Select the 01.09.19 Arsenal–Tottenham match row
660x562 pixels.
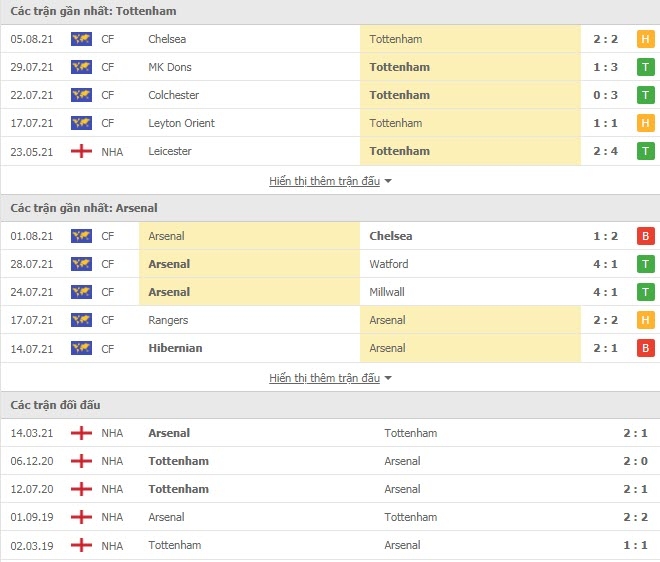(330, 517)
